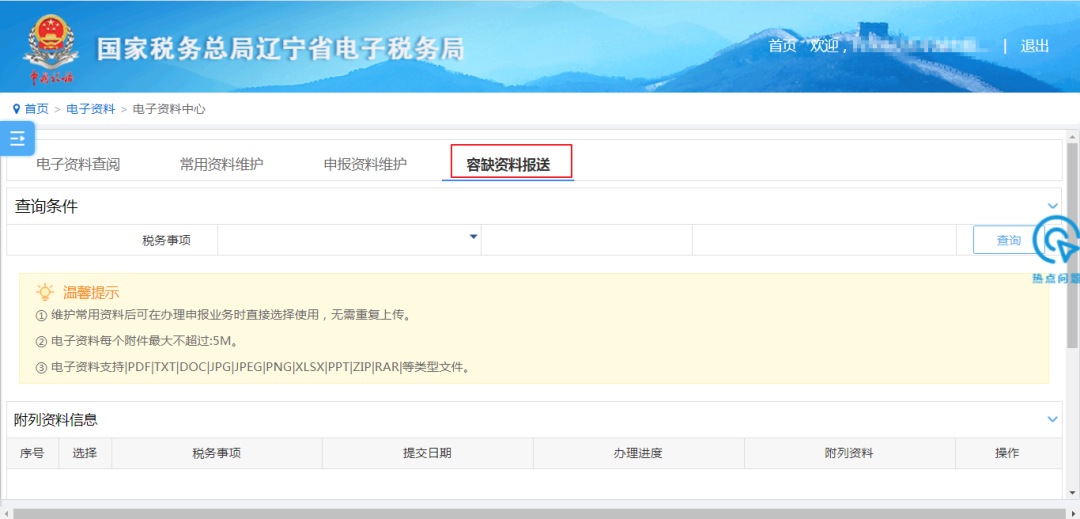Go to the 容缺资料报送 tab
This screenshot has width=1080, height=519.
click(508, 164)
